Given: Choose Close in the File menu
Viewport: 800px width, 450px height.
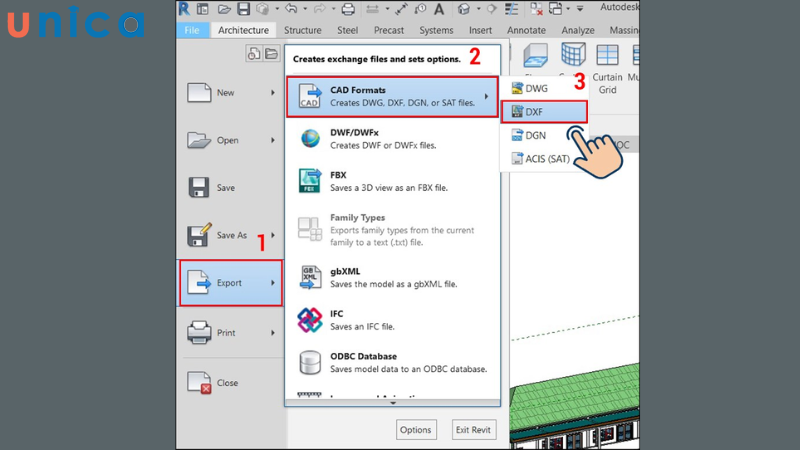Looking at the screenshot, I should point(231,383).
